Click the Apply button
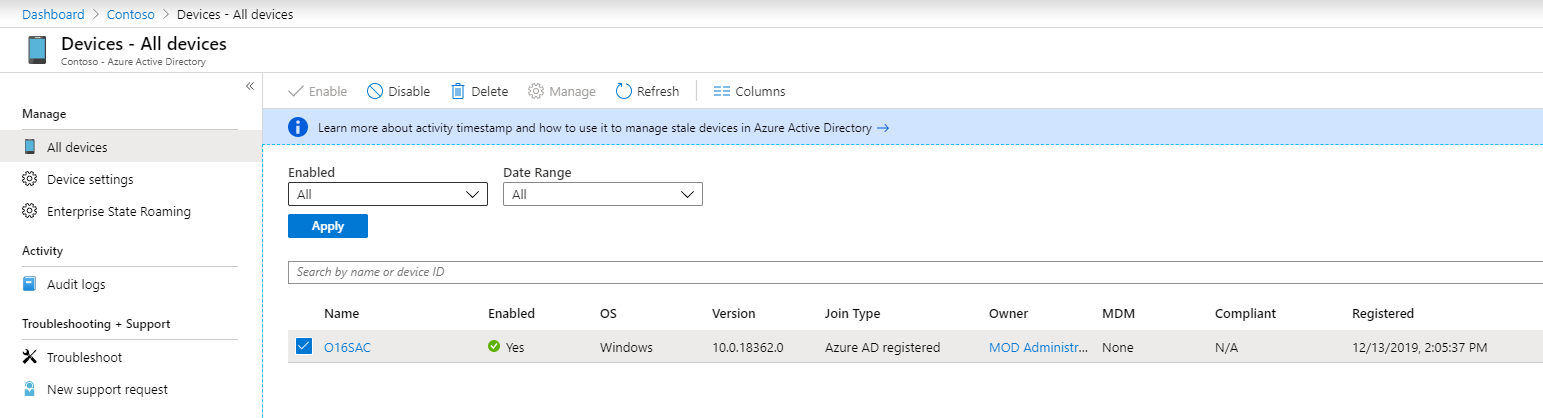The height and width of the screenshot is (418, 1543). (327, 226)
